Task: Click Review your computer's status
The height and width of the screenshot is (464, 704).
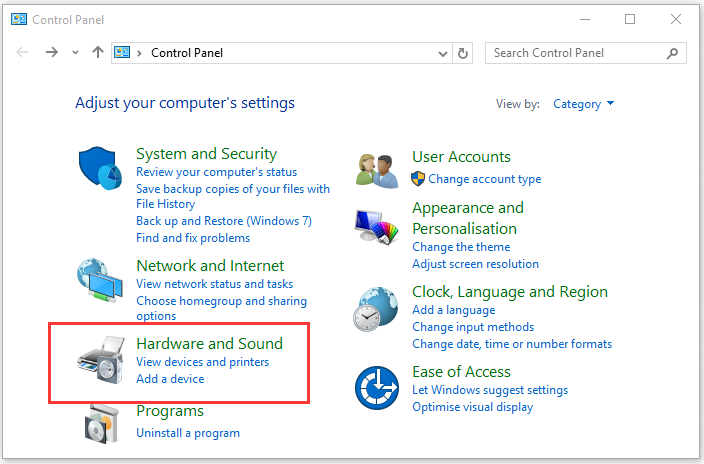Action: pyautogui.click(x=216, y=172)
